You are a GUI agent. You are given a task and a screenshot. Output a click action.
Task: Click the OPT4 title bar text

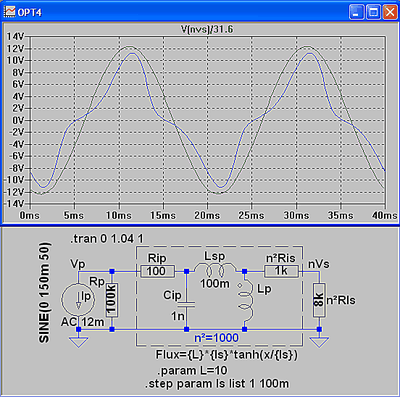pyautogui.click(x=29, y=13)
